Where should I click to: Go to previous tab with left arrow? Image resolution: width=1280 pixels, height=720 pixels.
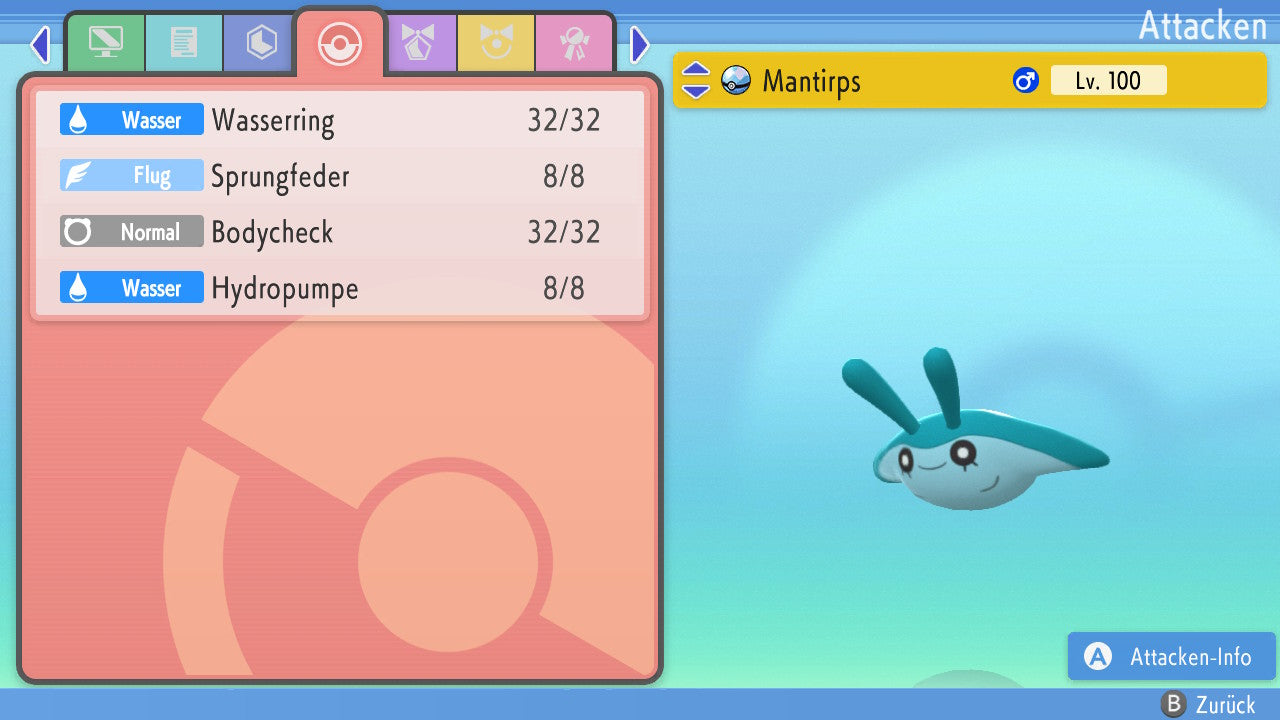click(40, 45)
